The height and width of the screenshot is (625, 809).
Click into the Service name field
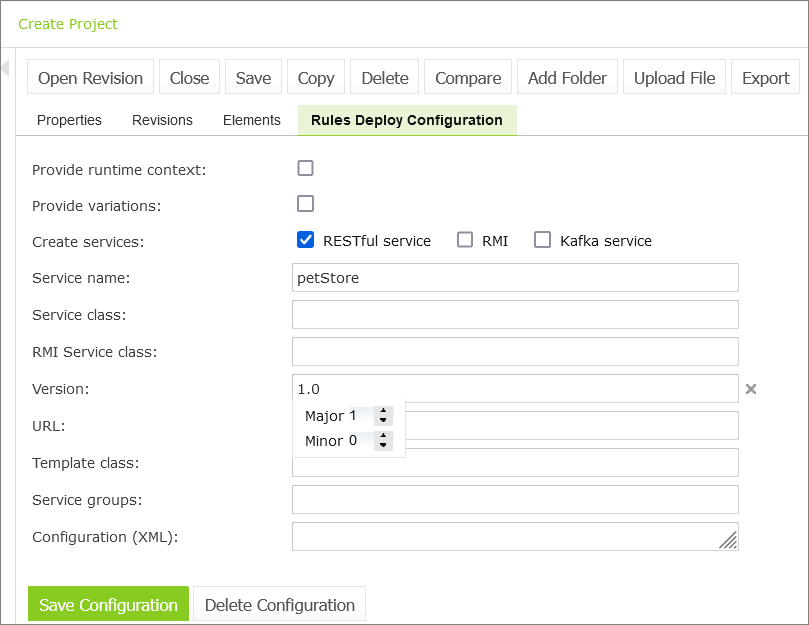coord(515,278)
